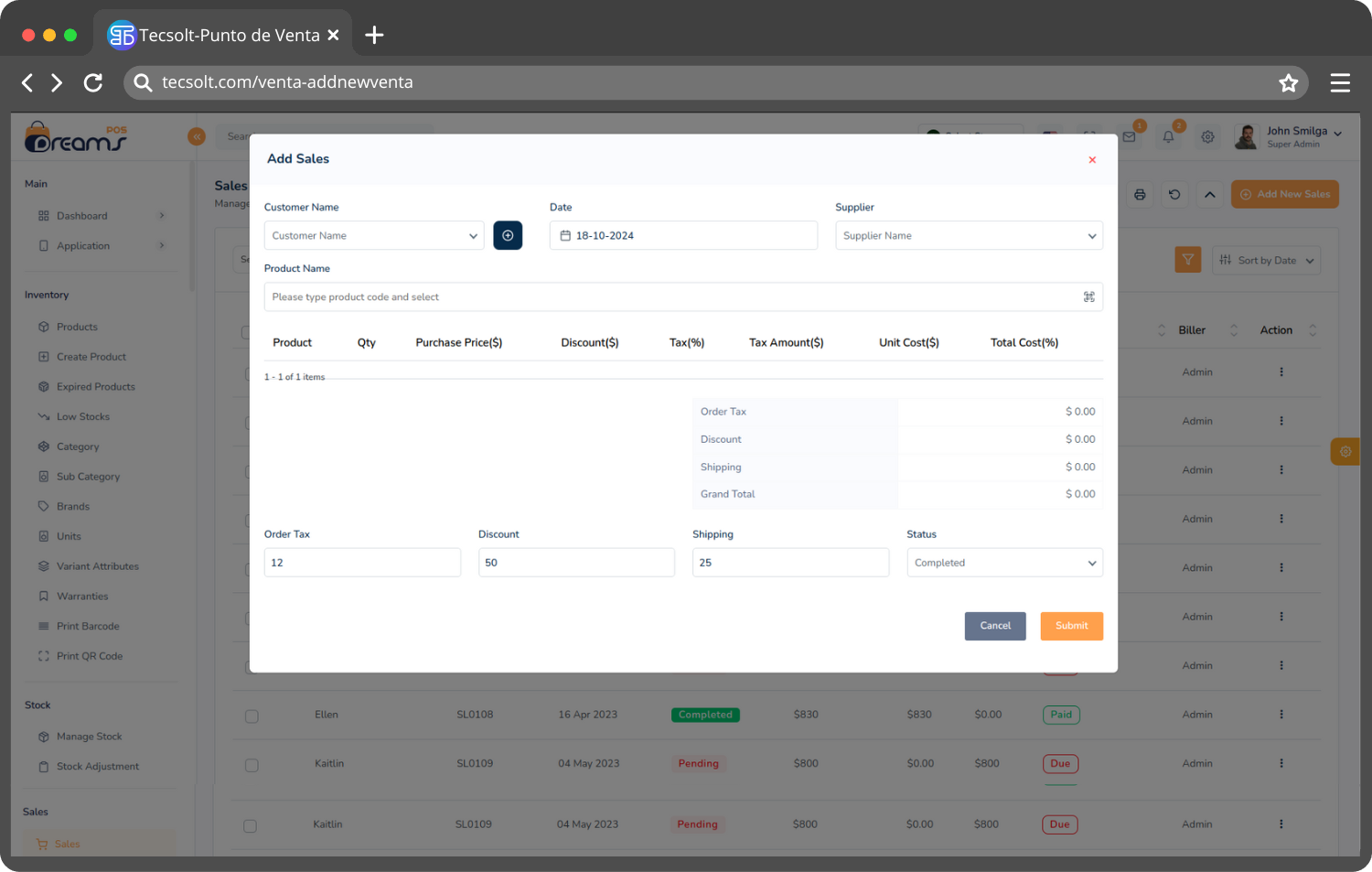Click the add new customer plus icon
Screen dimensions: 1372x872
pyautogui.click(x=508, y=235)
